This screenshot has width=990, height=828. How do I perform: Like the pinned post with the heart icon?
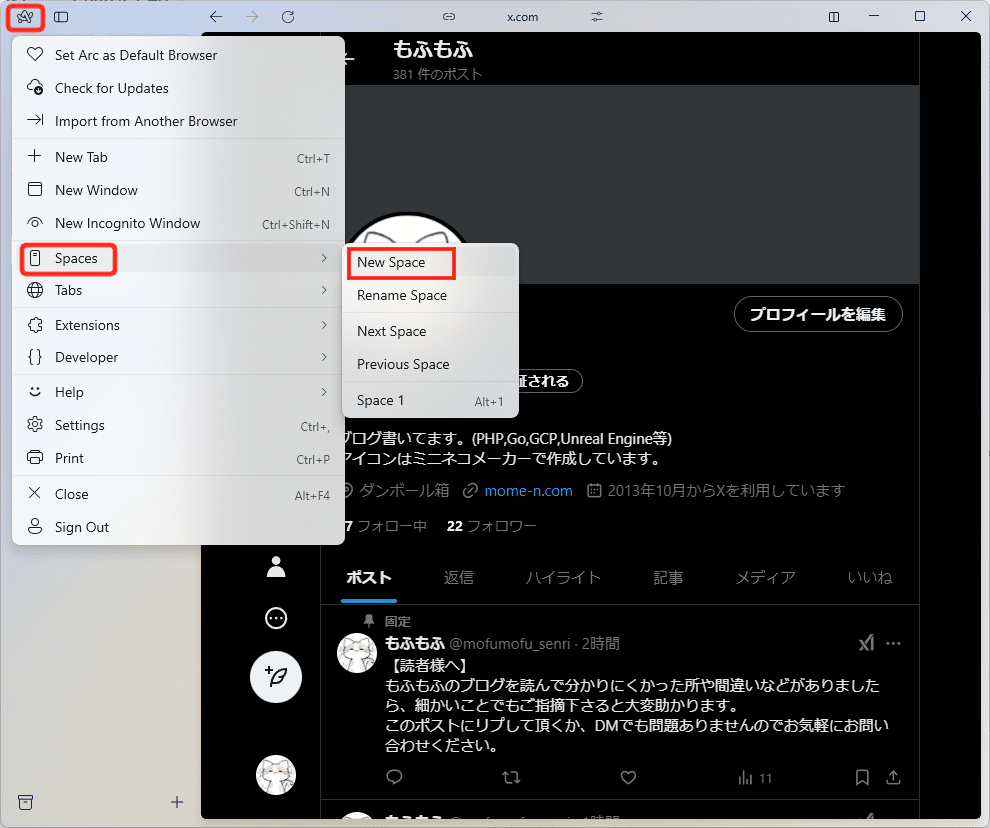coord(628,777)
